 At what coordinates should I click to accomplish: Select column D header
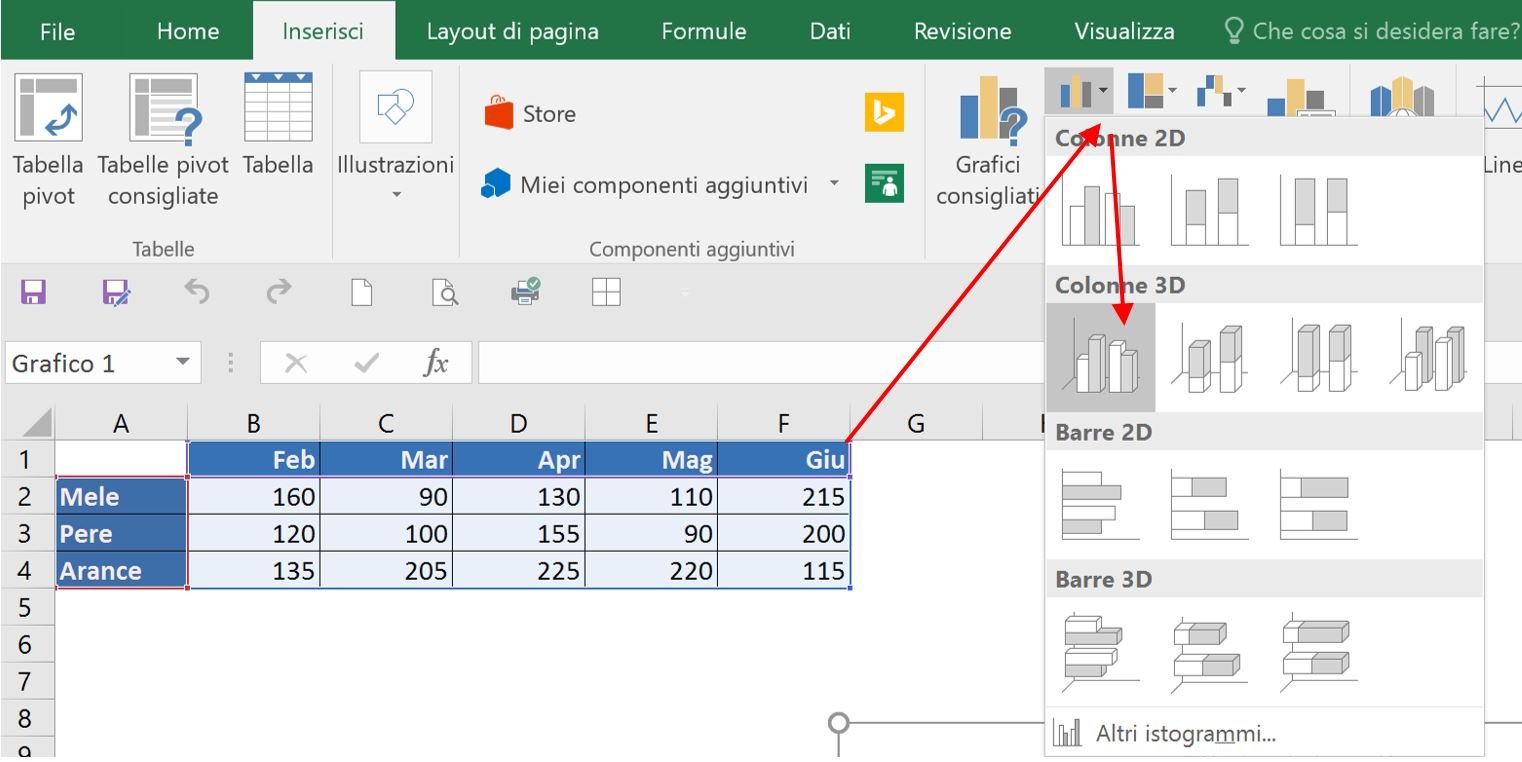[x=518, y=423]
